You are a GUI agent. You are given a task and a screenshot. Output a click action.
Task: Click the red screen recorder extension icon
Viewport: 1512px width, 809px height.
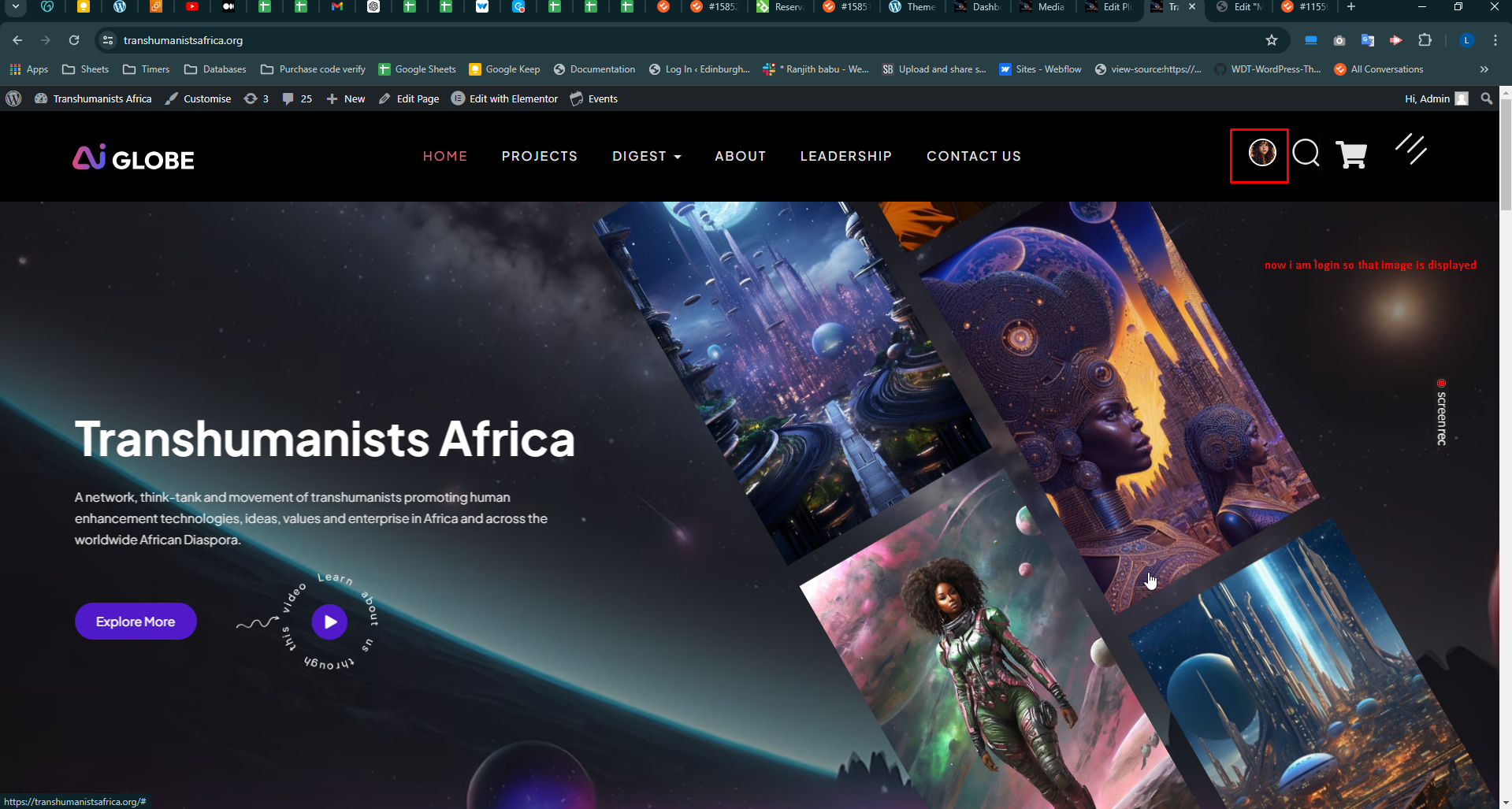[1396, 40]
